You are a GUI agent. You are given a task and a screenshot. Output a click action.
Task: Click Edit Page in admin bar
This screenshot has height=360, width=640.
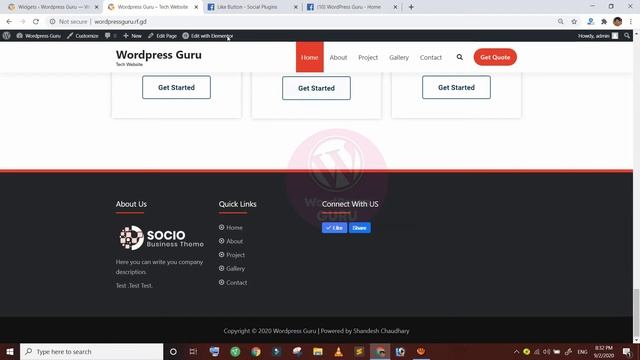pos(162,36)
